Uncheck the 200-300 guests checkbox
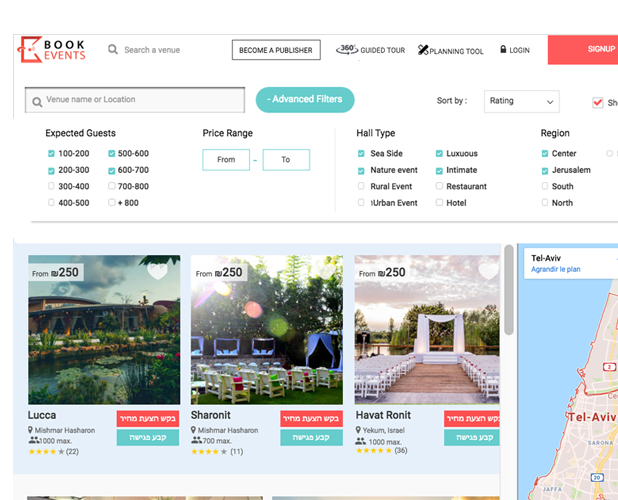618x500 pixels. pyautogui.click(x=51, y=171)
